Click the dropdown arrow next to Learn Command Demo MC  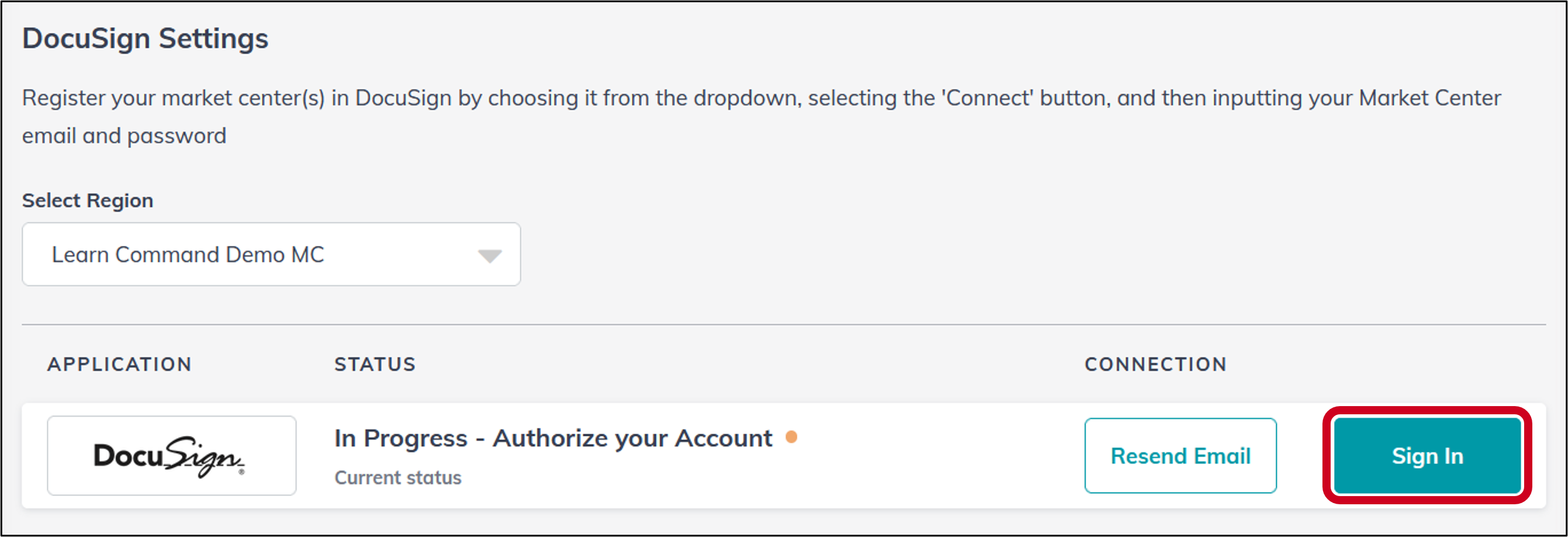(x=491, y=254)
